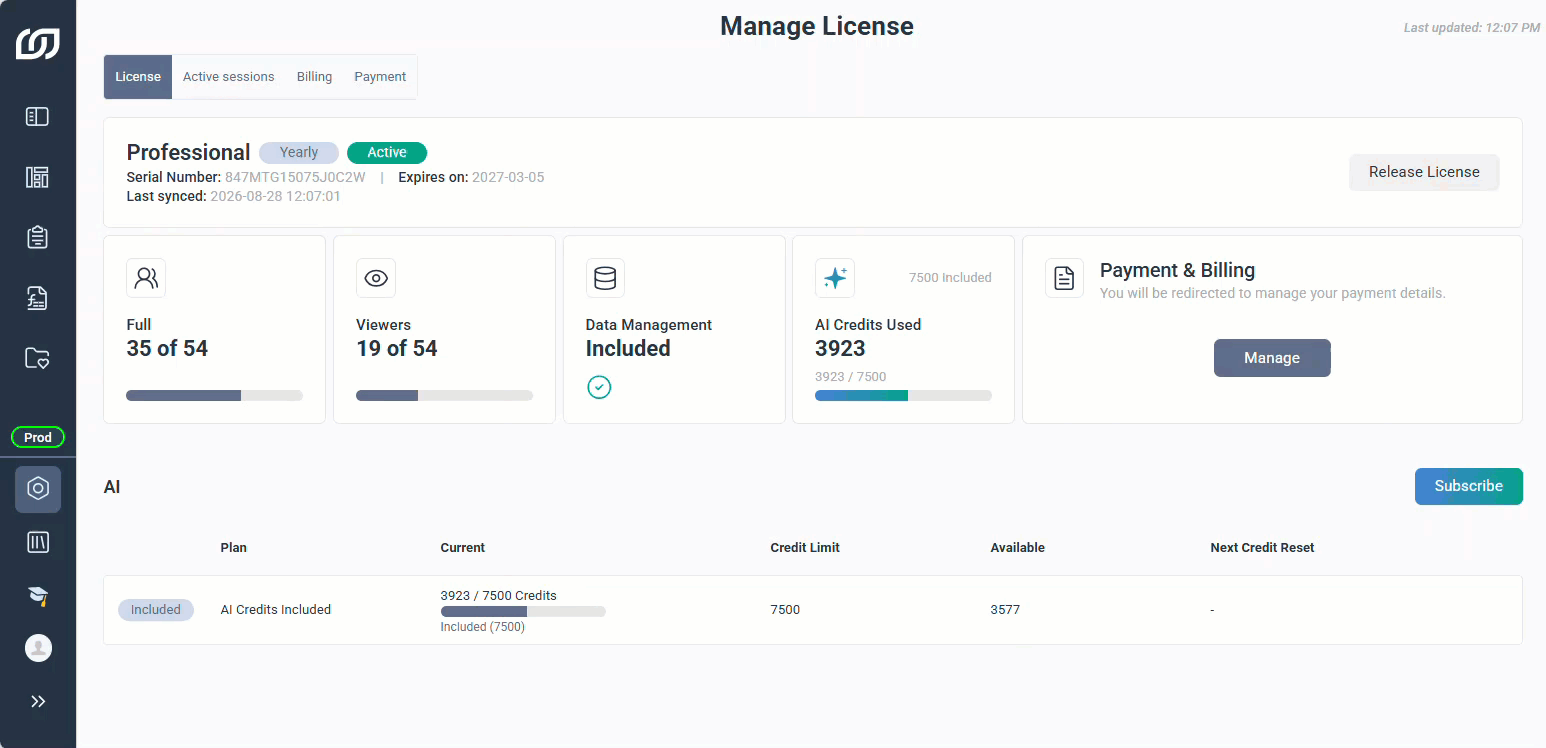This screenshot has width=1546, height=748.
Task: Open the graduation cap learning icon
Action: pos(38,596)
